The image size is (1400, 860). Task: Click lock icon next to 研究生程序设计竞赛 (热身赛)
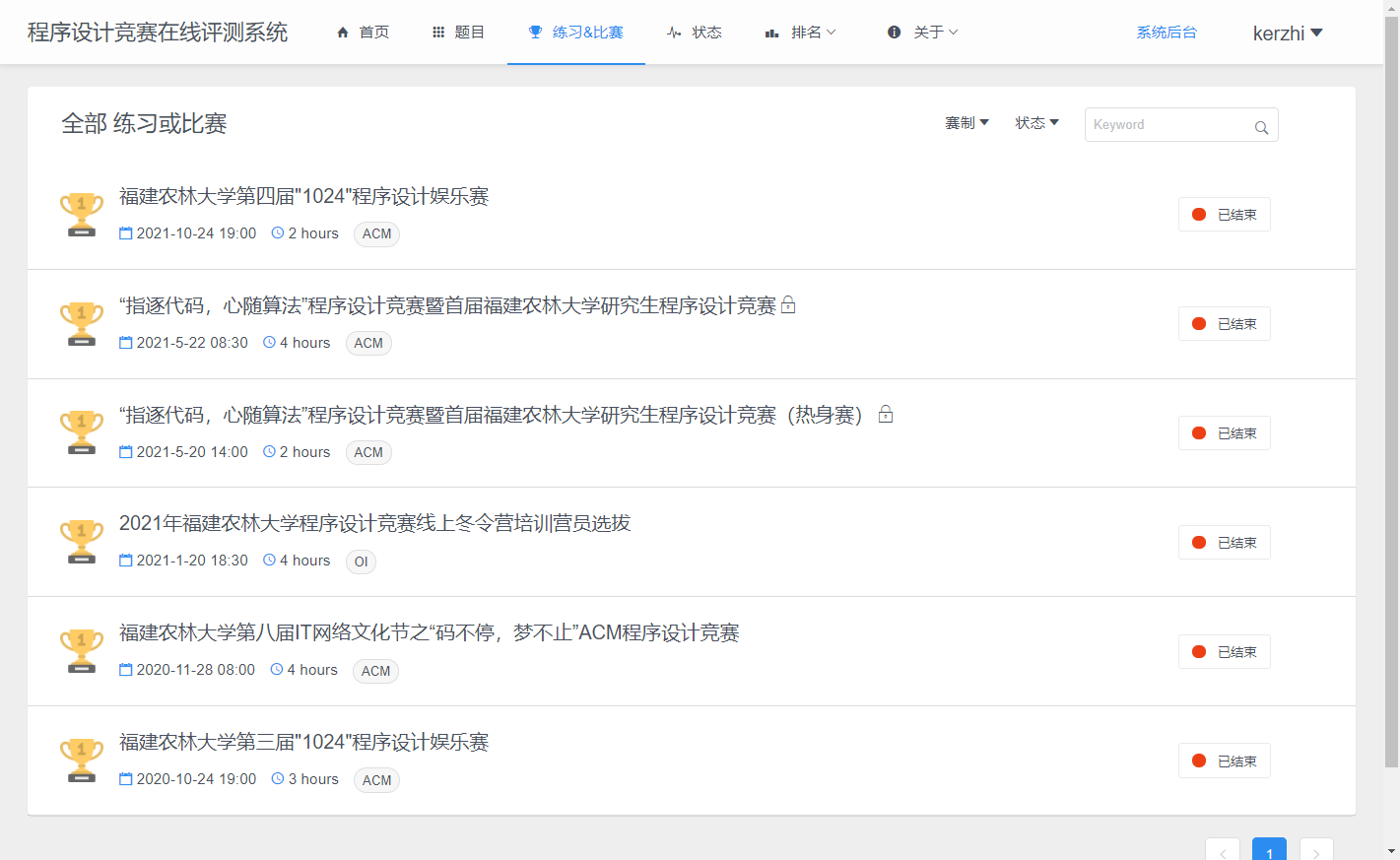886,415
